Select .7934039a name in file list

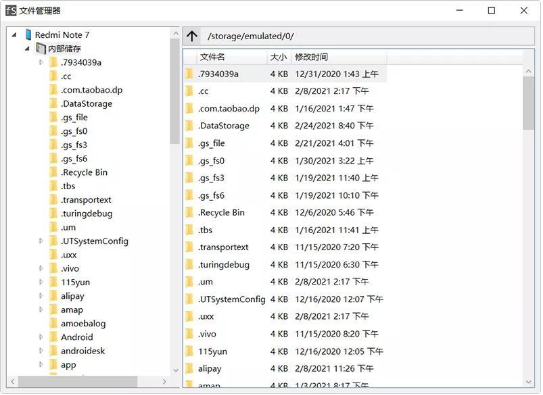[218, 74]
